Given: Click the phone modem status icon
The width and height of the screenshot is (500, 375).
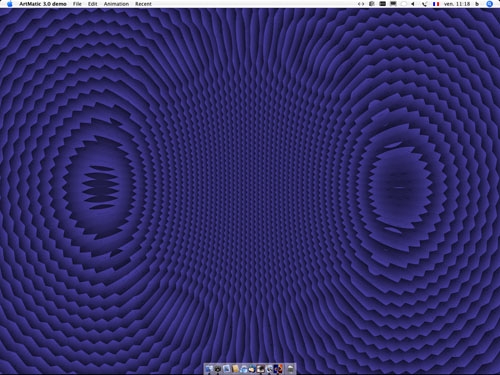Looking at the screenshot, I should pos(424,4).
